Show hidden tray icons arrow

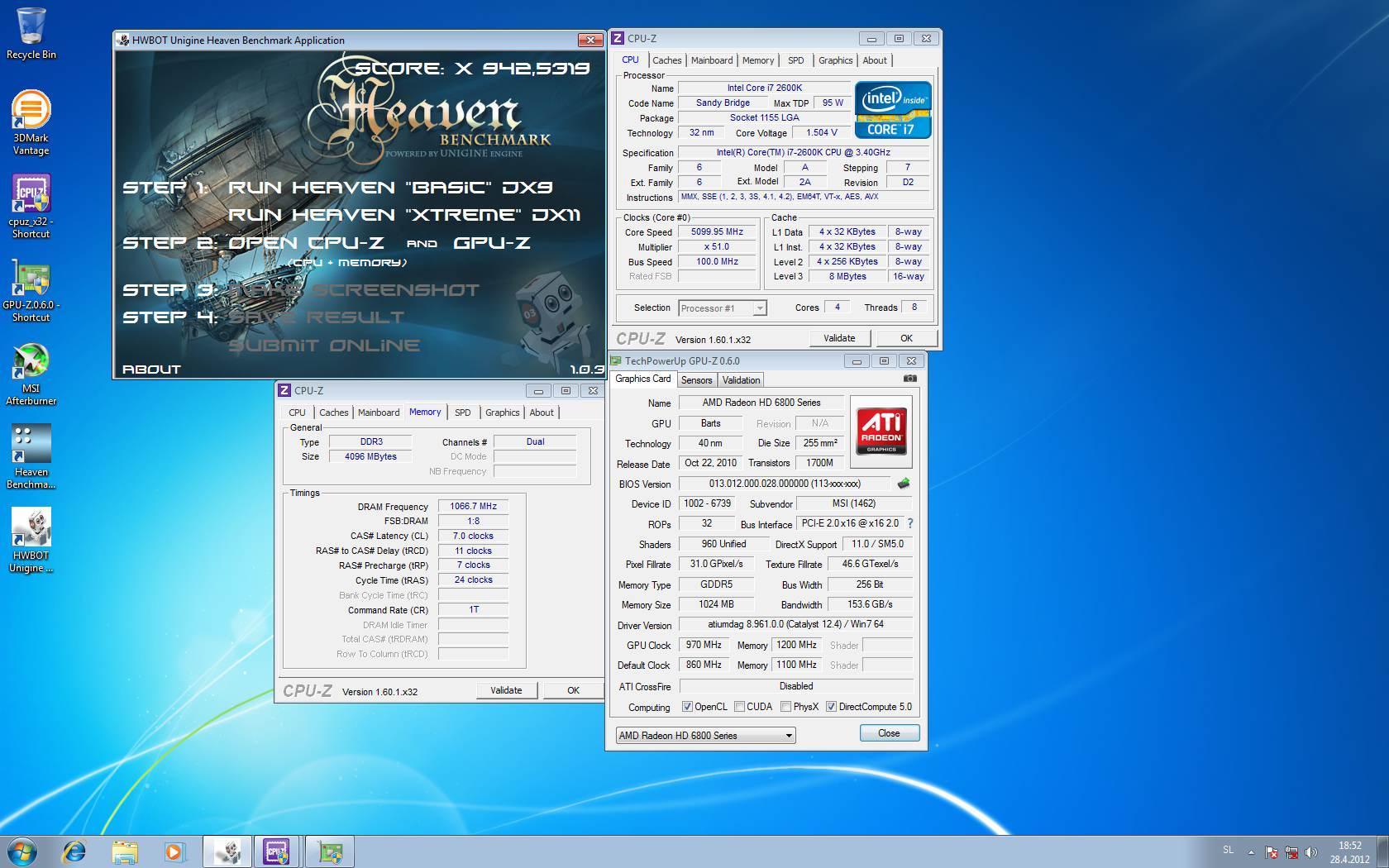coord(1252,852)
